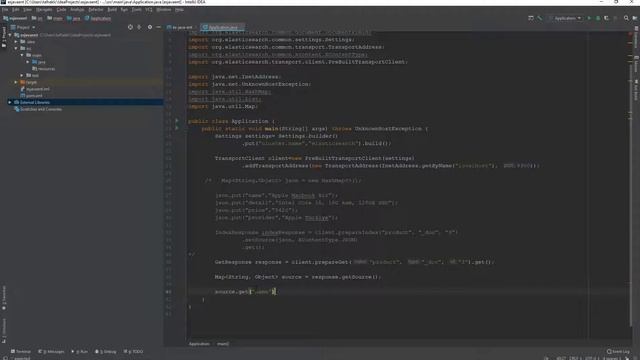Open the Event Log

(x=618, y=351)
